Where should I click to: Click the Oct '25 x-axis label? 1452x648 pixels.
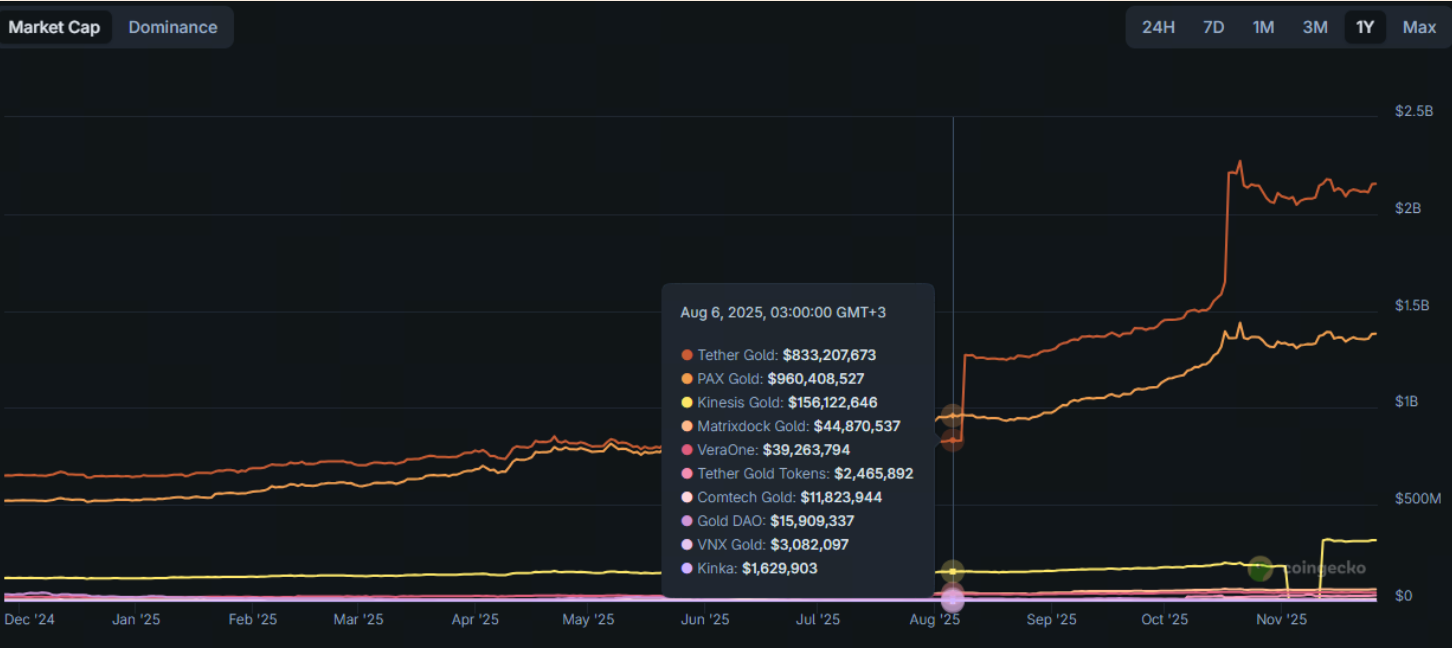pyautogui.click(x=1164, y=620)
